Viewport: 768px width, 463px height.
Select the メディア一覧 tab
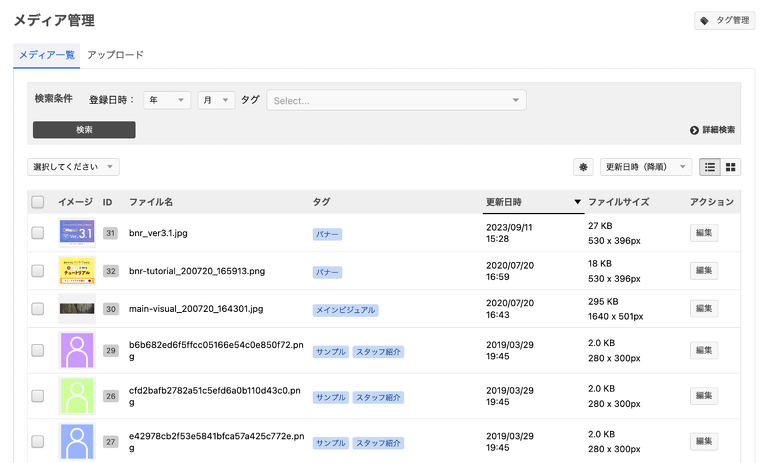click(47, 55)
